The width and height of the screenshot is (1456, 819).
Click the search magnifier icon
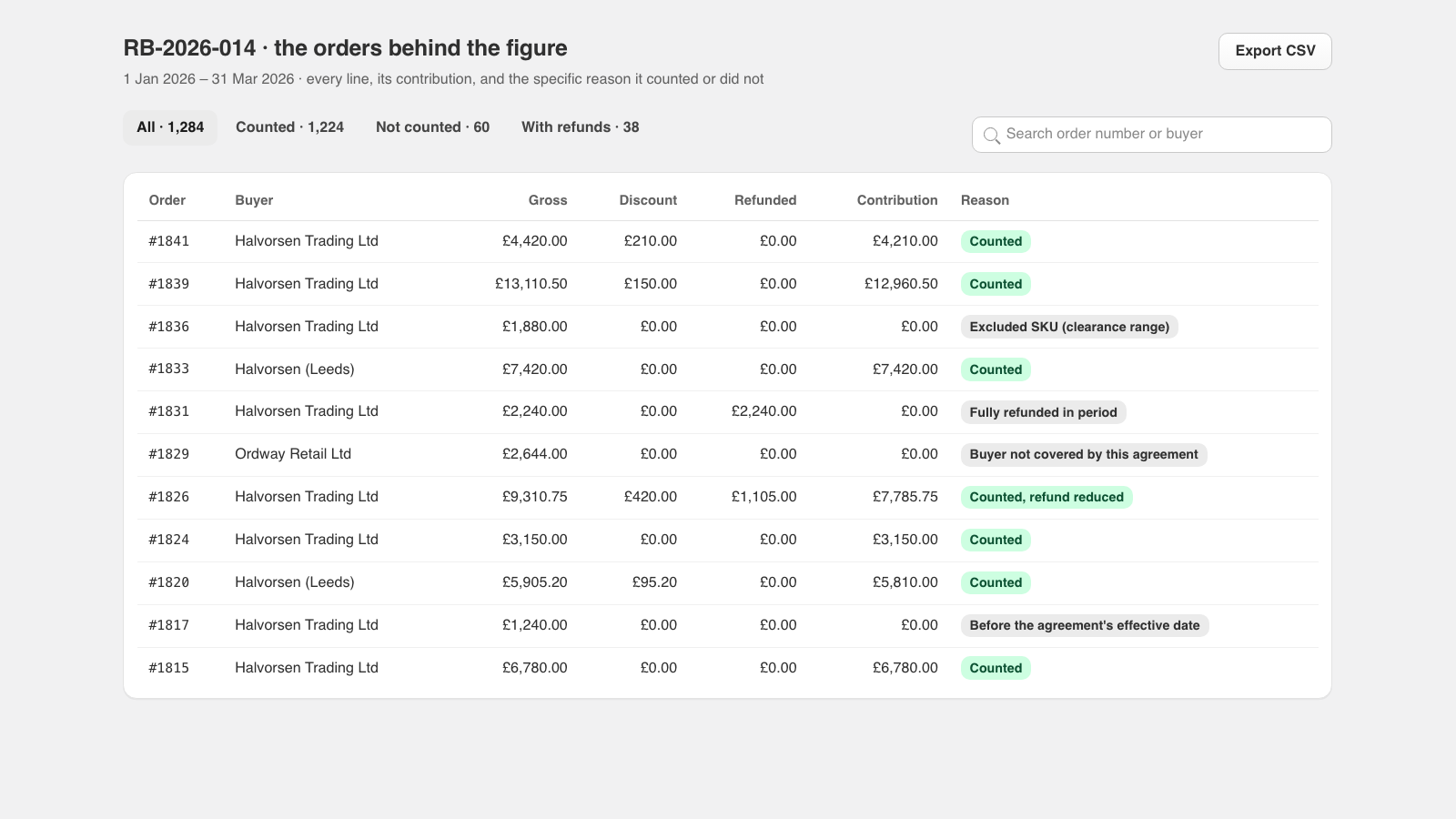point(992,135)
